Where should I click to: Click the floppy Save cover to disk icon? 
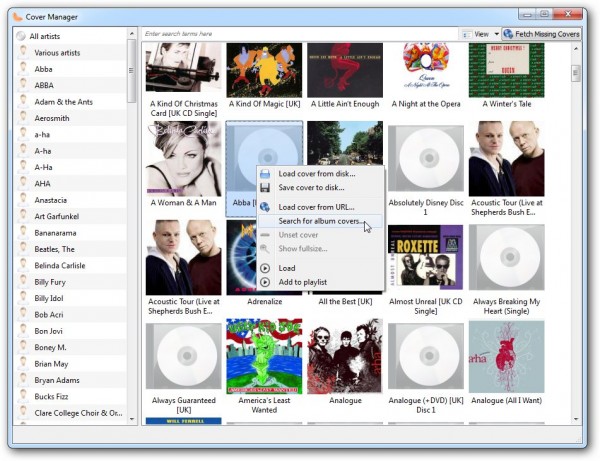coord(265,188)
